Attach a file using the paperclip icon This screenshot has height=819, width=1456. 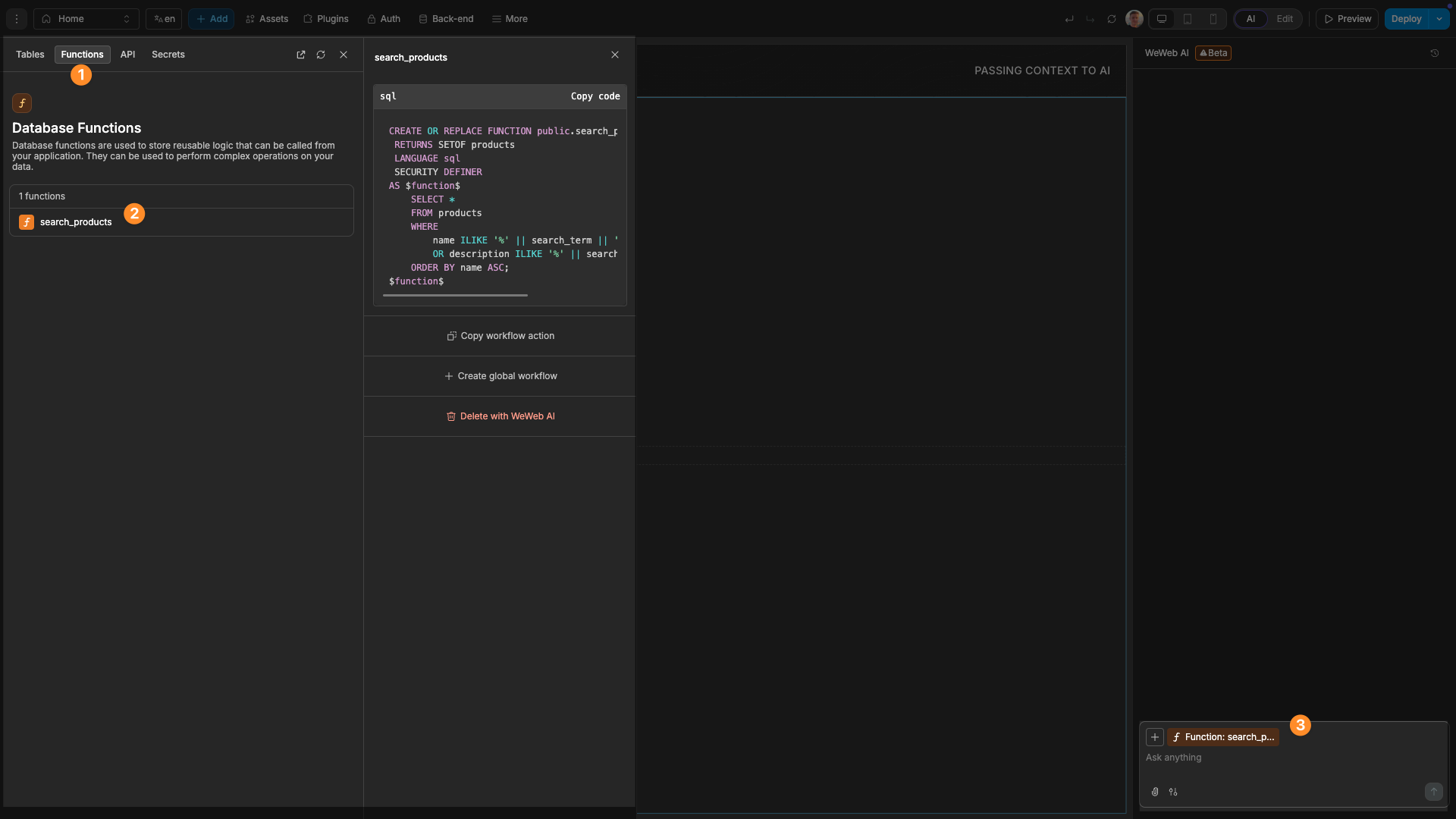[x=1155, y=792]
